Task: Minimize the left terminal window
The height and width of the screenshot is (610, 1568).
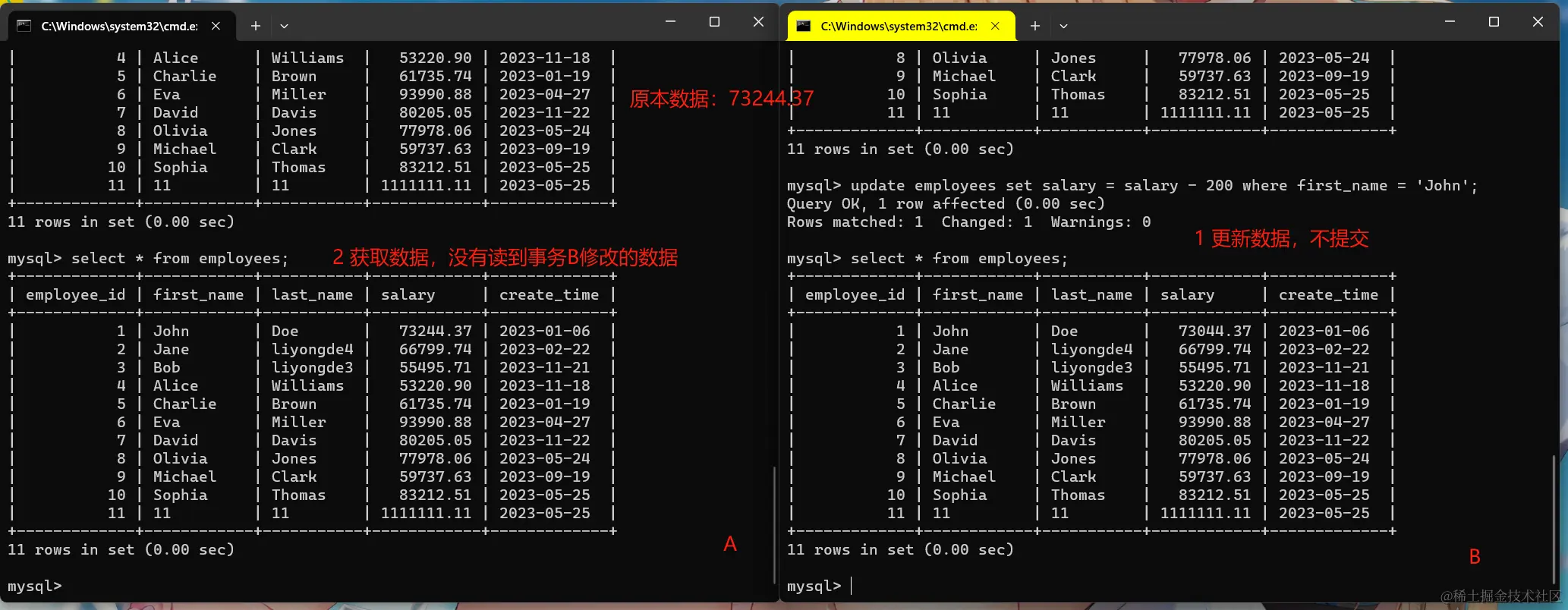Action: click(x=670, y=22)
